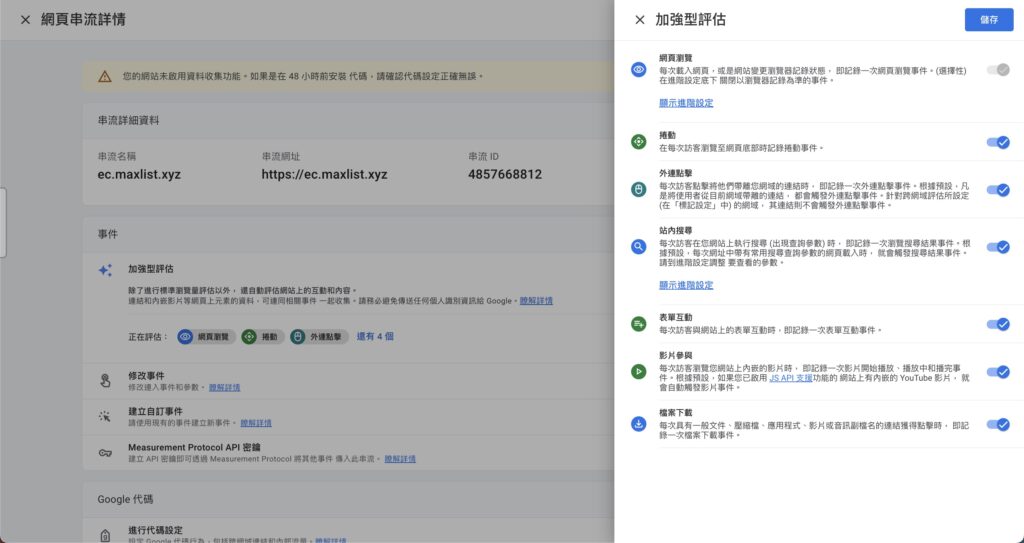1024x543 pixels.
Task: Open 瞭解詳情 link under Measurement Protocol
Action: coord(400,459)
